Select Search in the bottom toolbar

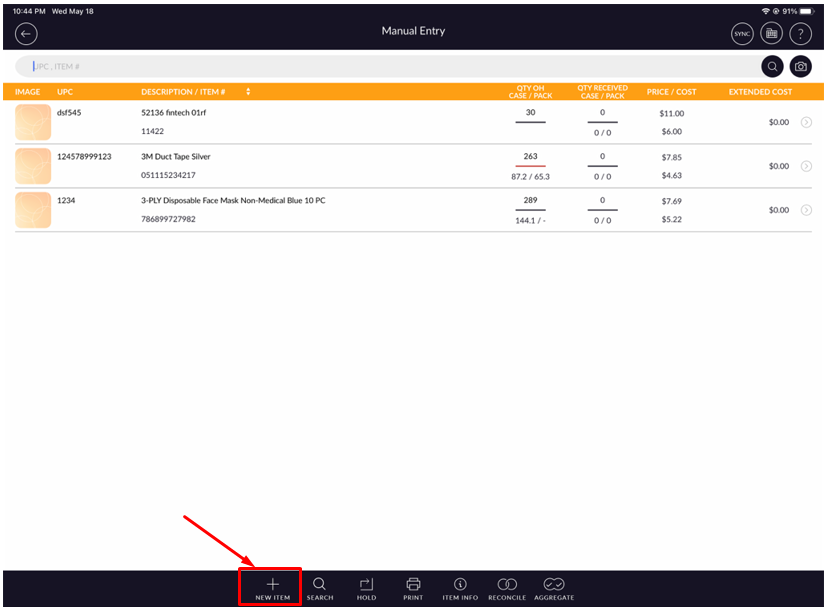tap(320, 588)
